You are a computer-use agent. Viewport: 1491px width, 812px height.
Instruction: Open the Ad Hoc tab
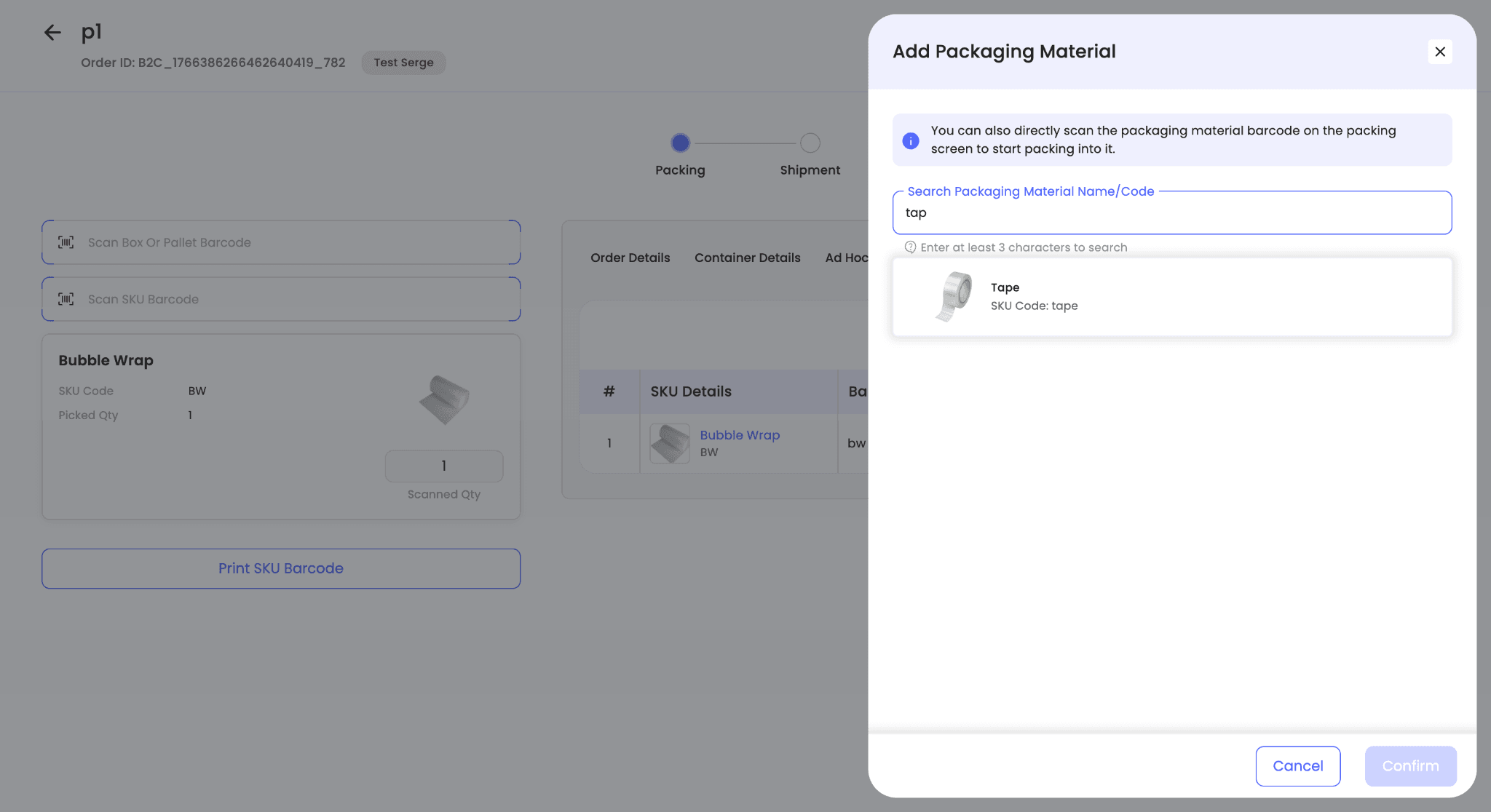[x=846, y=258]
